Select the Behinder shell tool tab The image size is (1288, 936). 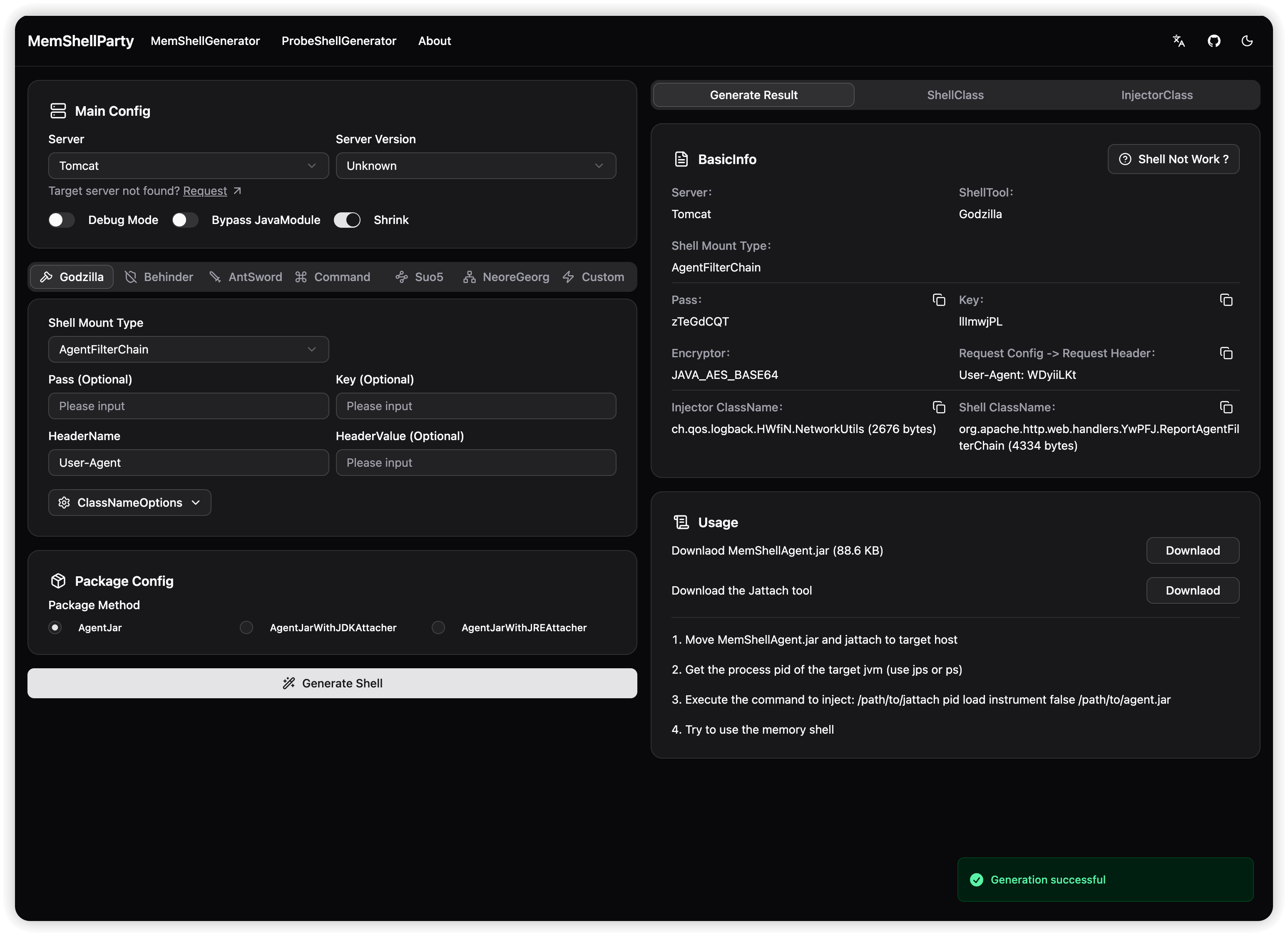click(159, 277)
